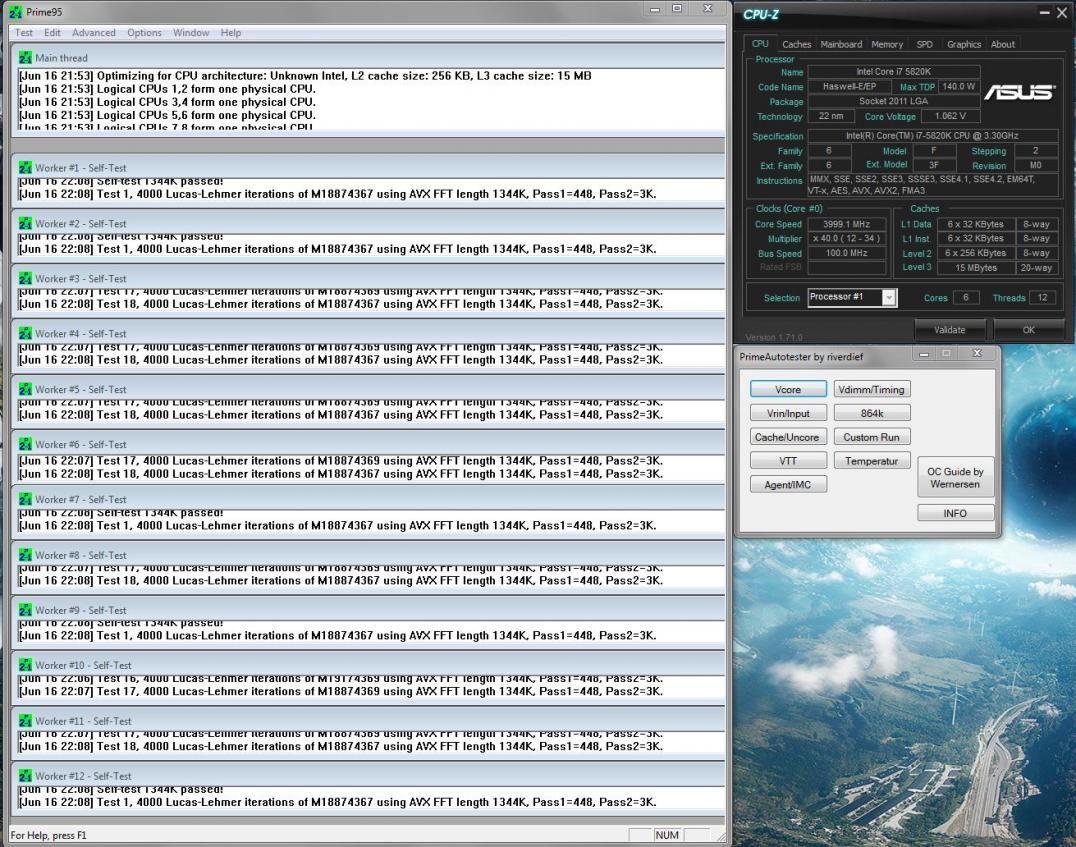Screen dimensions: 1076x847
Task: Click the 864k button in PrimeAutotester
Action: coord(872,413)
